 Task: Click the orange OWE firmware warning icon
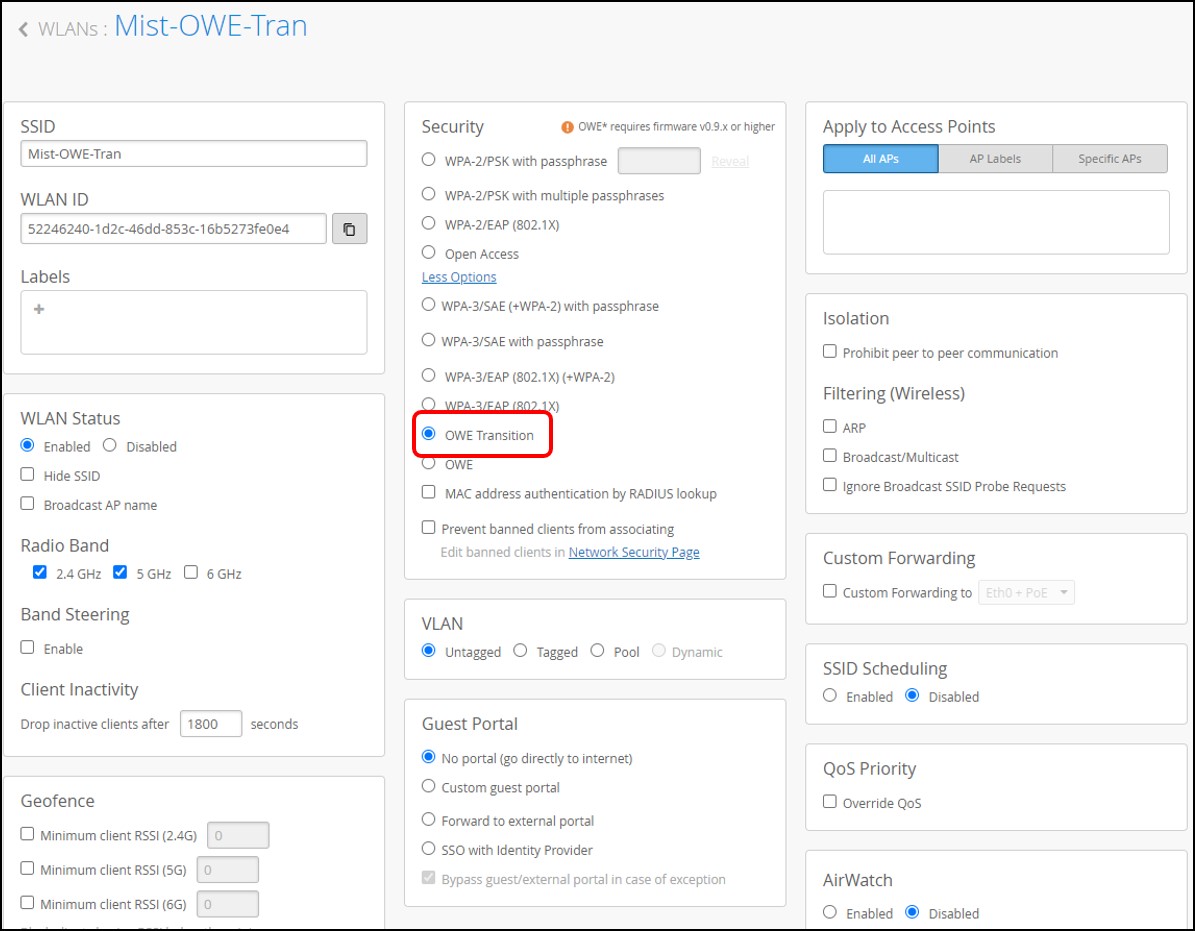[x=567, y=127]
